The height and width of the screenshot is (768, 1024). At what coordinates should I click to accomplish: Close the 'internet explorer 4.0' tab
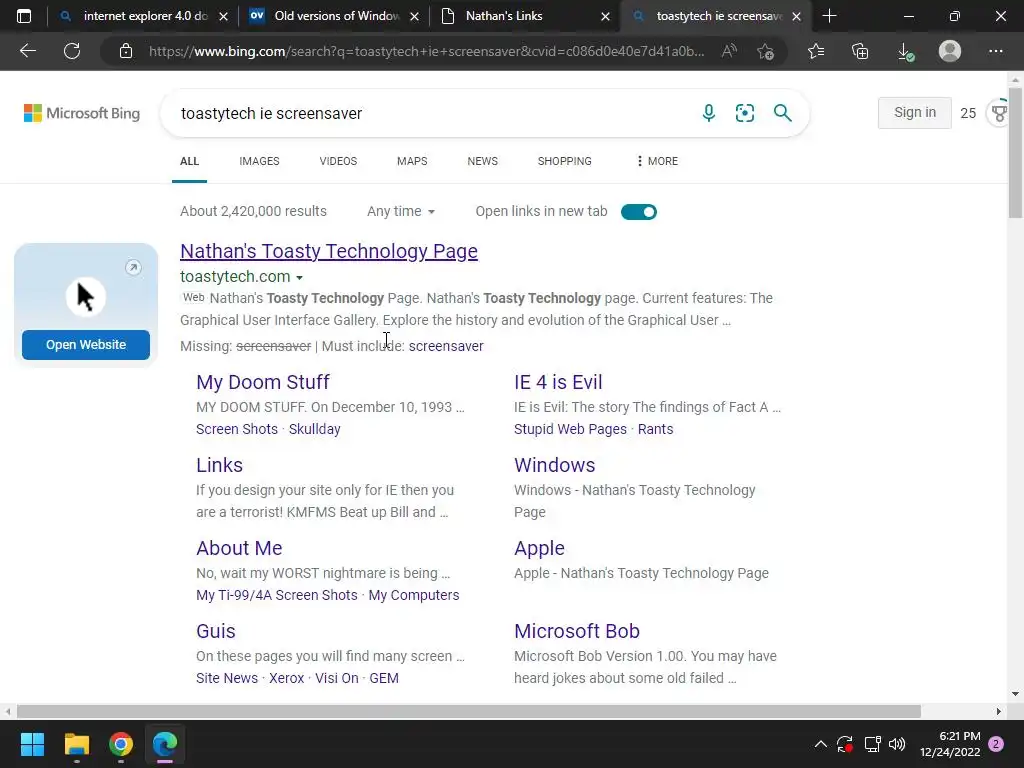click(x=223, y=16)
